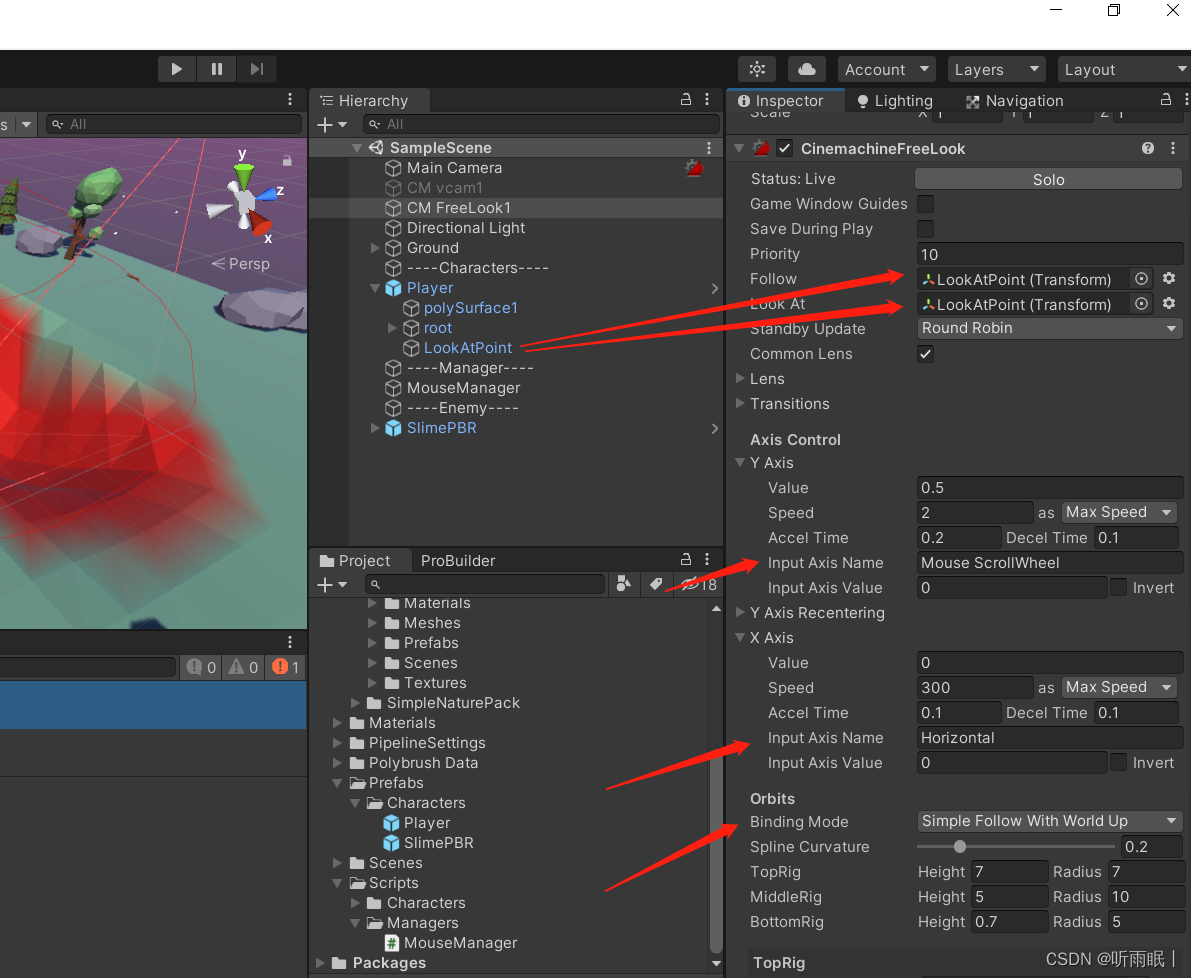Viewport: 1191px width, 978px height.
Task: Switch to the Navigation tab
Action: point(1014,100)
